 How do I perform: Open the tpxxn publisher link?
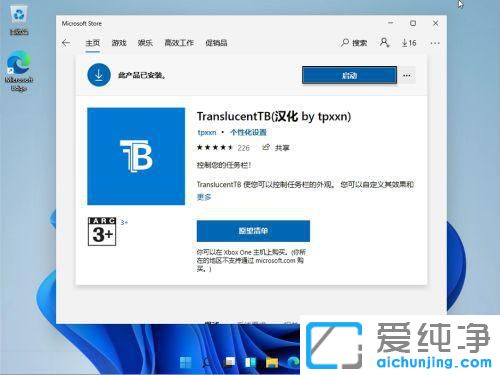(207, 132)
